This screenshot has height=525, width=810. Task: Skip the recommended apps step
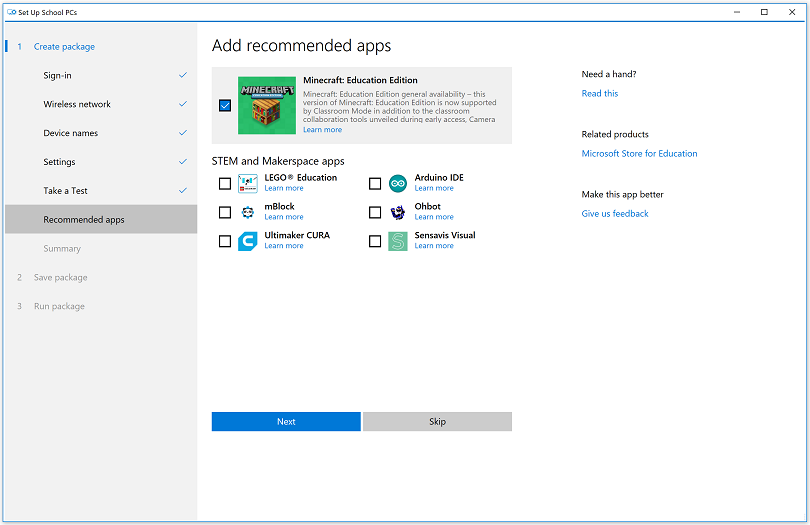coord(437,422)
